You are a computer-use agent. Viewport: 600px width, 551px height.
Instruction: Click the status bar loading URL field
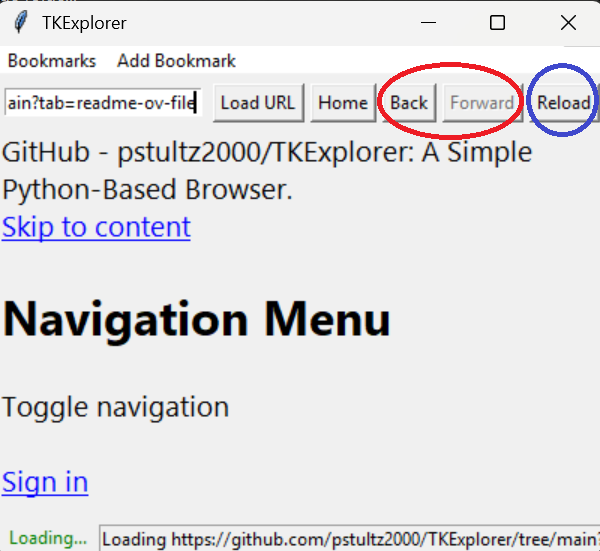pos(349,539)
